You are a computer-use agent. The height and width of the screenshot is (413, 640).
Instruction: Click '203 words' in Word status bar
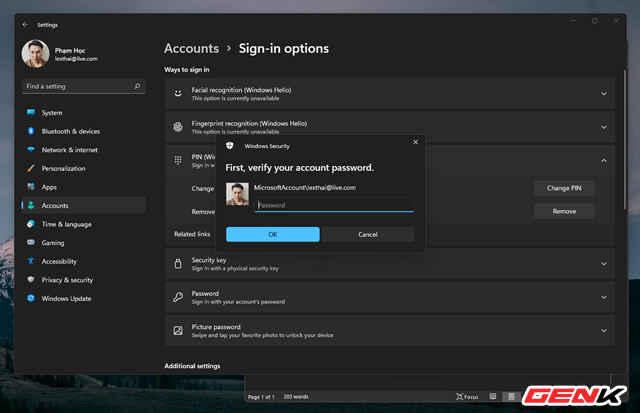296,397
